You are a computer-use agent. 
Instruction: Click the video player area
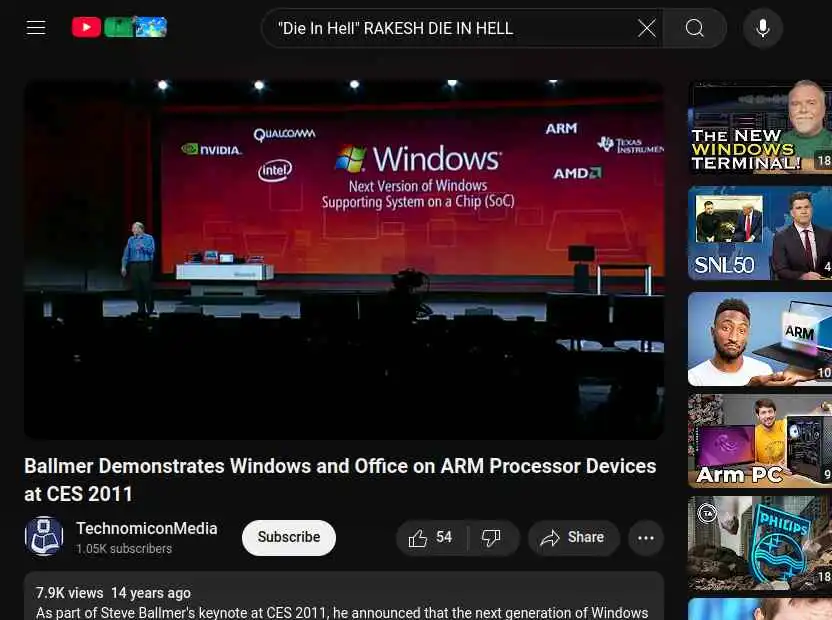click(344, 260)
